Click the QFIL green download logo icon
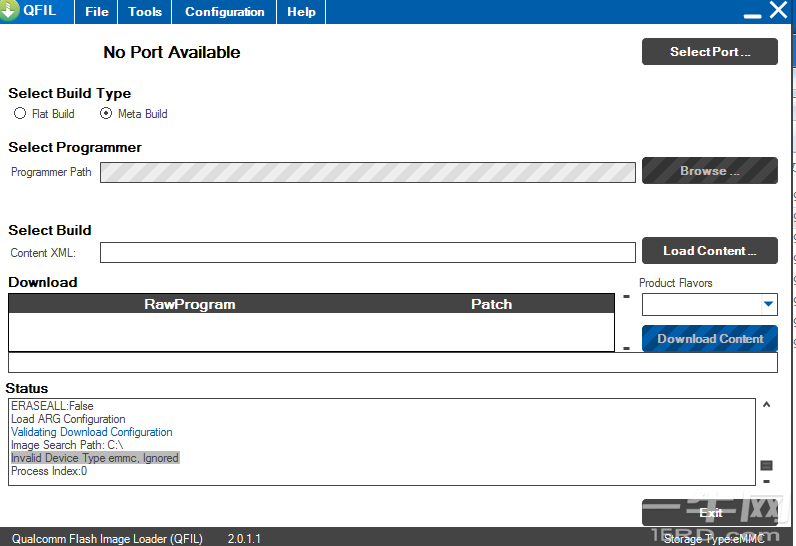796x546 pixels. pyautogui.click(x=10, y=11)
